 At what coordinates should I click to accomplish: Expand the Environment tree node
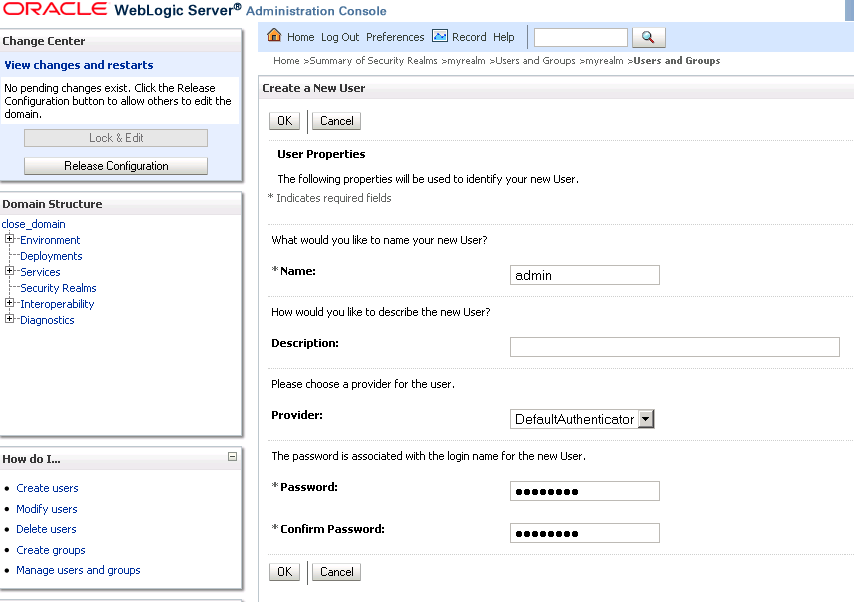(x=10, y=239)
